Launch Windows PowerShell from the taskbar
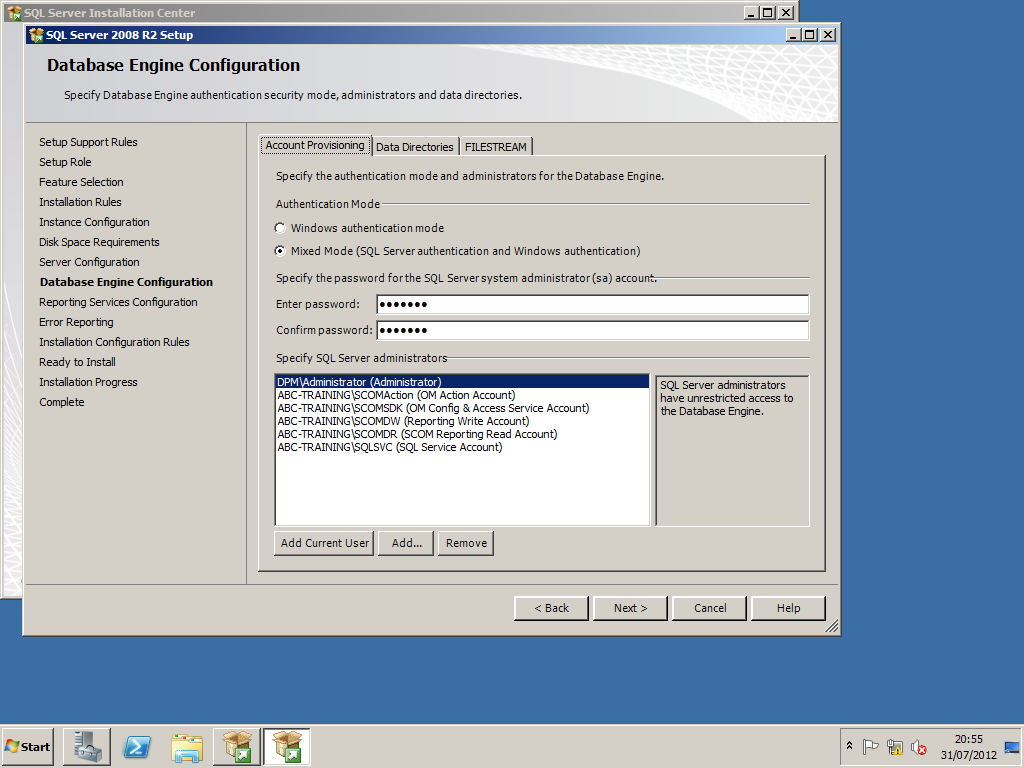Screen dimensions: 1024x768 pyautogui.click(x=137, y=746)
